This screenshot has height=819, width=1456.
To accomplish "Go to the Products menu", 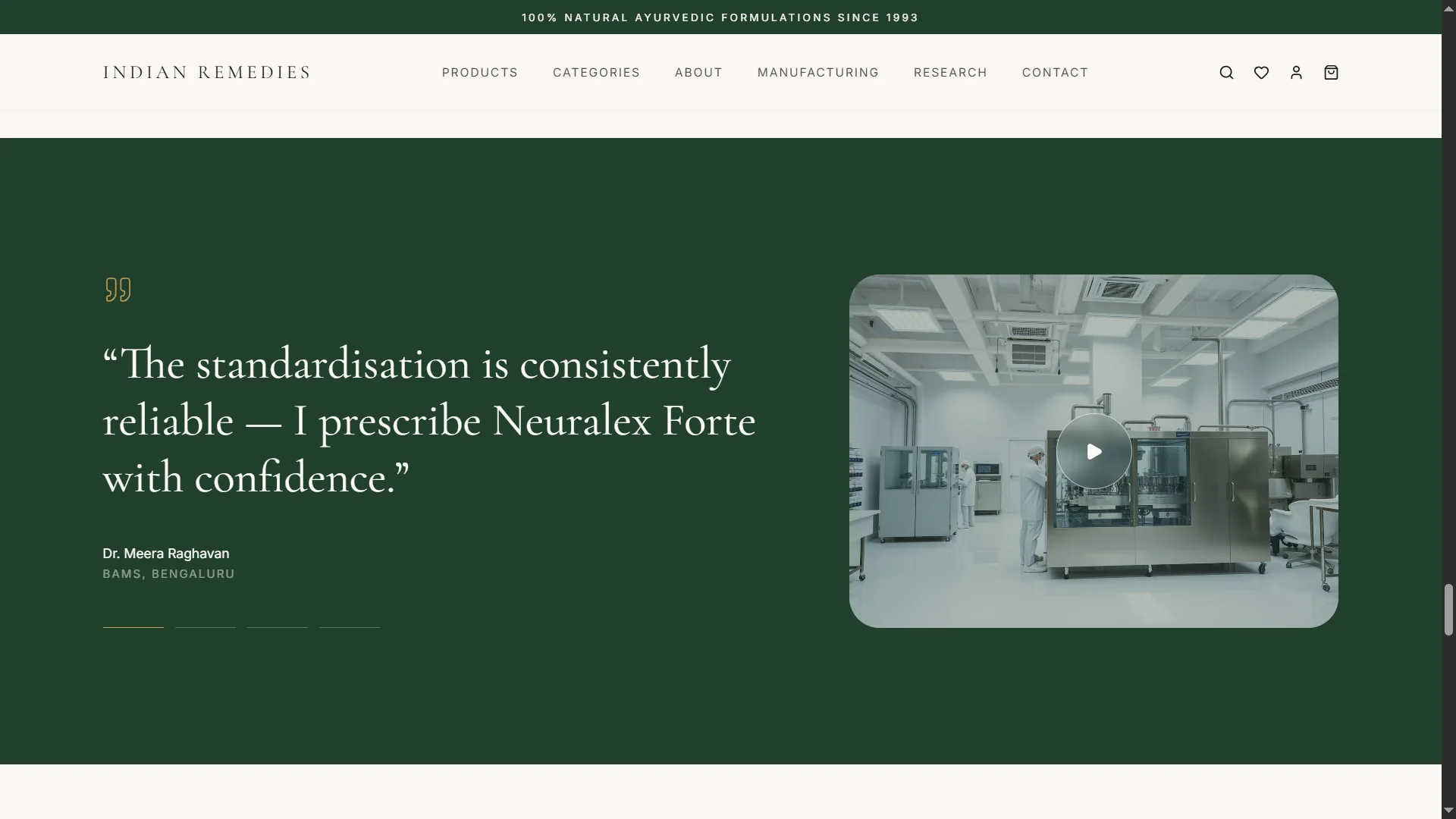I will tap(480, 73).
